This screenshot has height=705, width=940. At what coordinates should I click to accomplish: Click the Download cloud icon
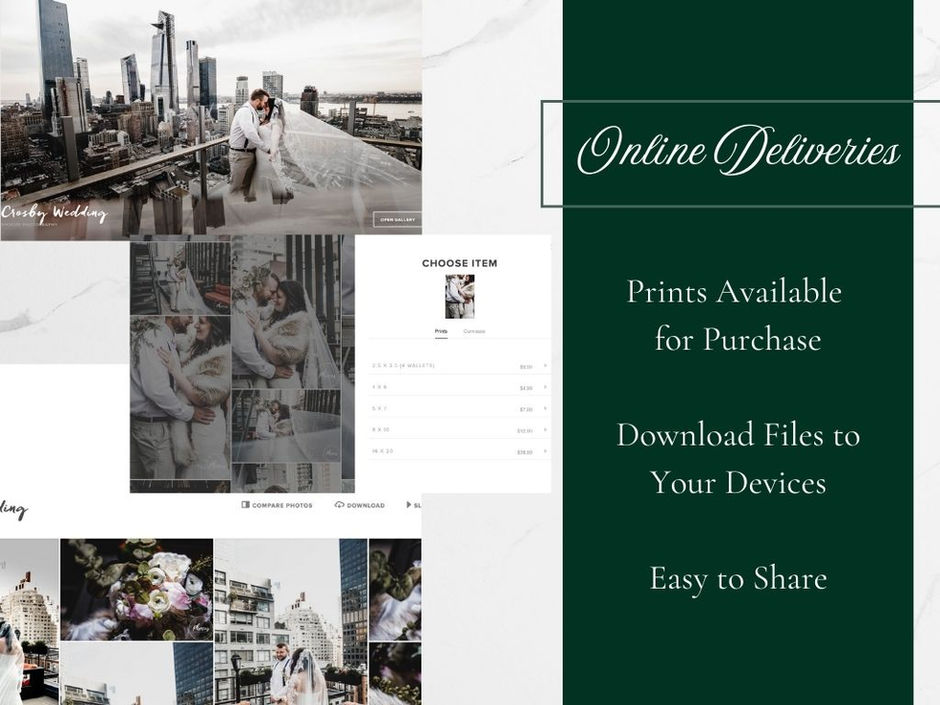[340, 505]
